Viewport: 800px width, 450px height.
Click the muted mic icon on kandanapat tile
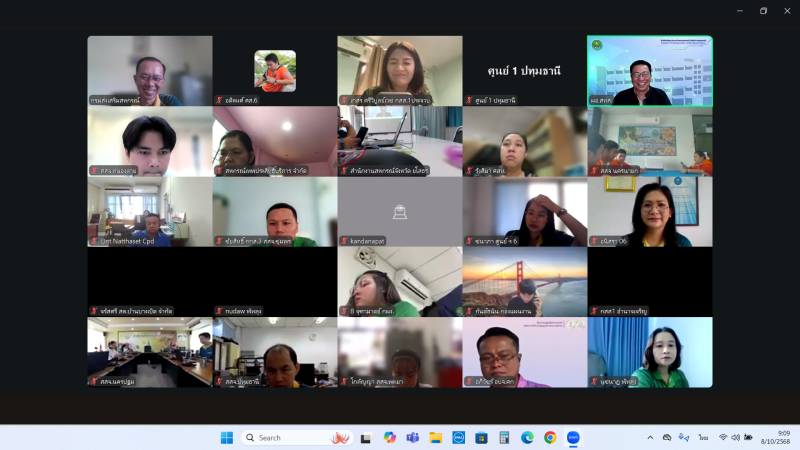[344, 241]
